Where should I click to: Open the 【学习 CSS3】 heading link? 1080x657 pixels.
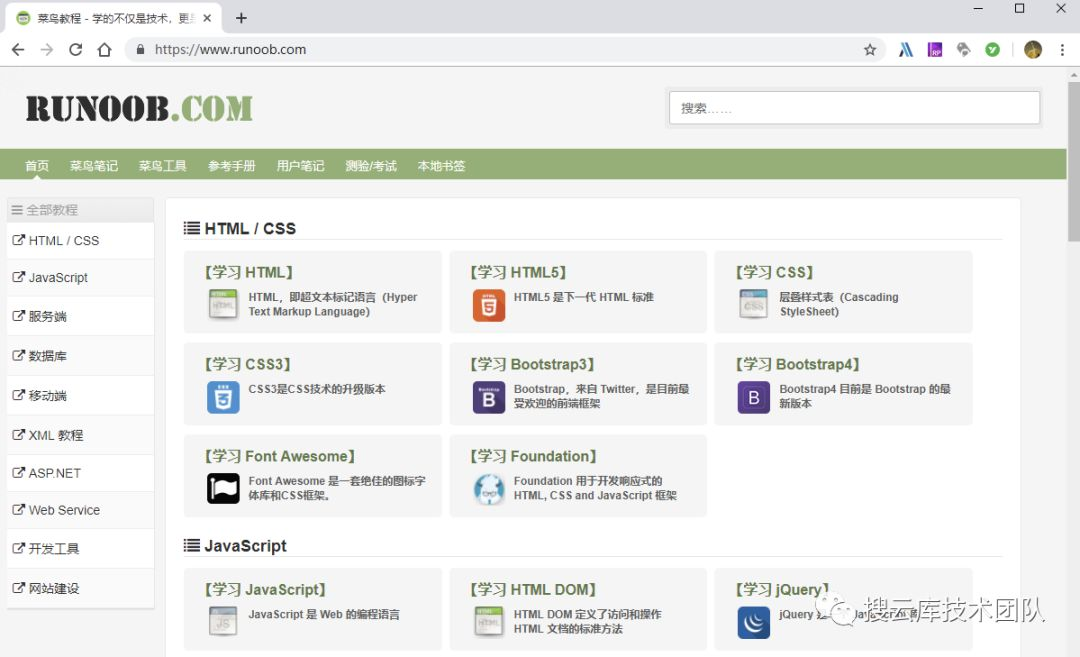[248, 364]
